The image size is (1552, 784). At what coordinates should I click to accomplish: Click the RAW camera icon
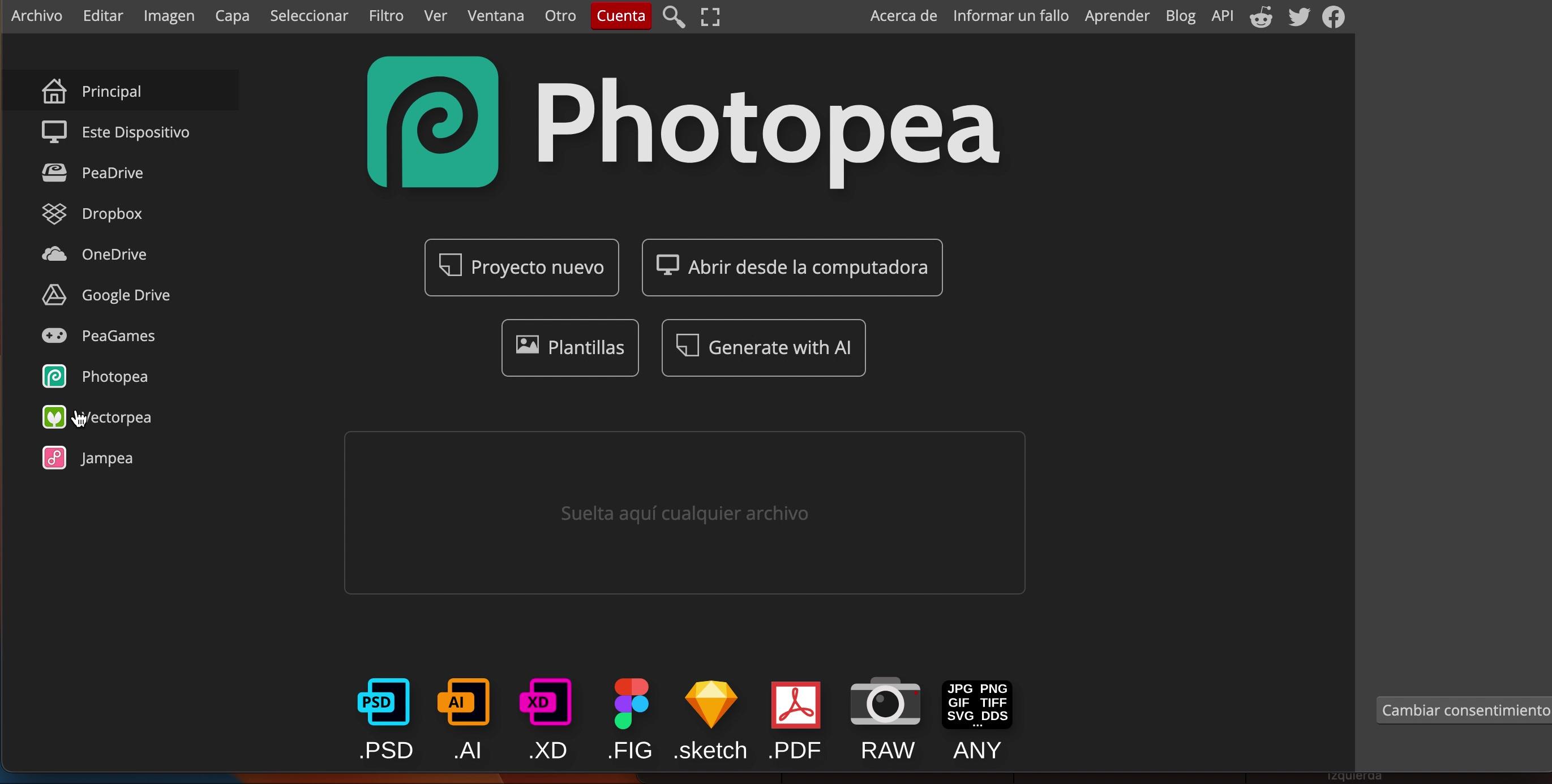click(885, 702)
